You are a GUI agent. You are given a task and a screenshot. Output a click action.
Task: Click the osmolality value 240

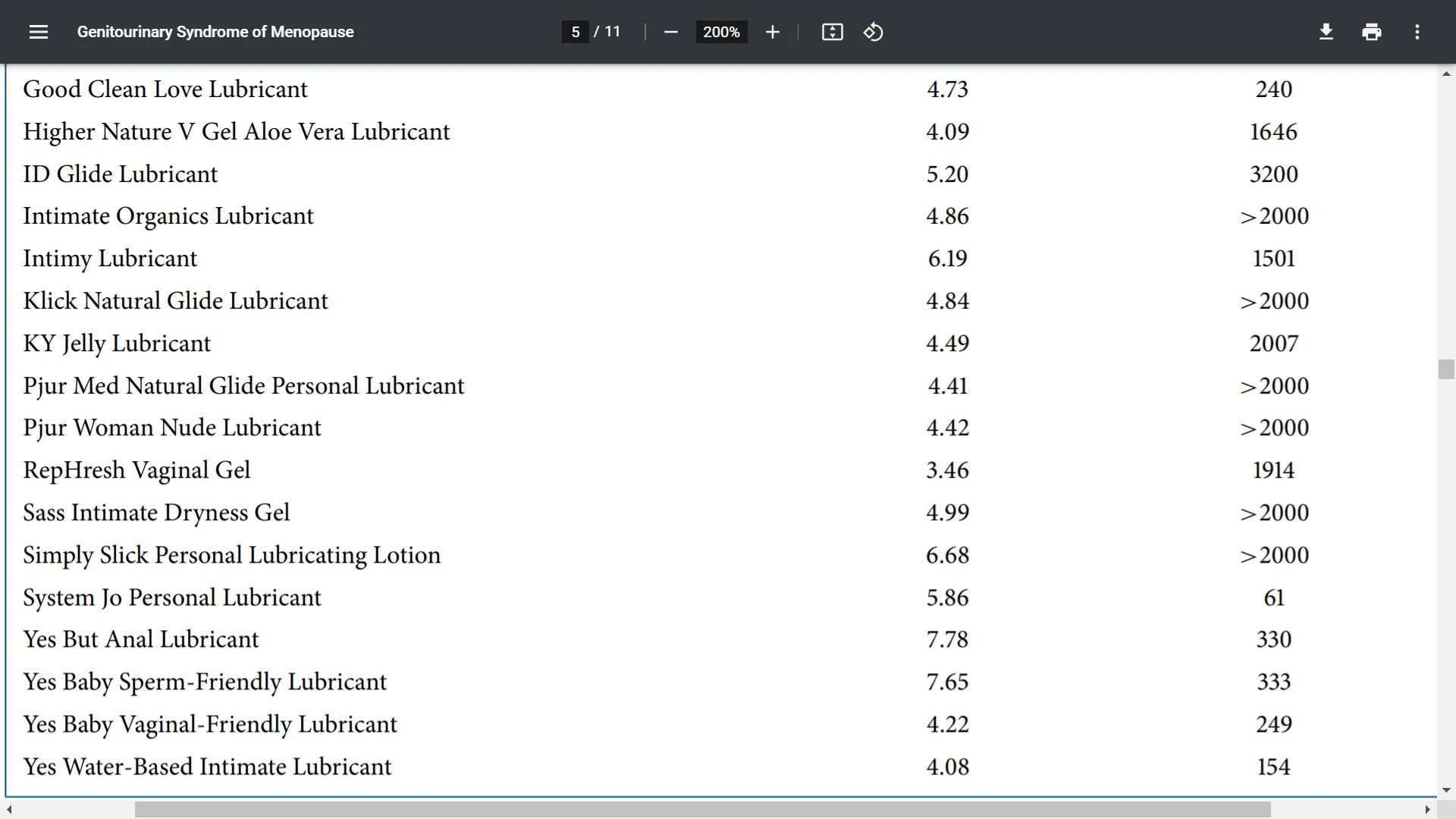[x=1274, y=89]
